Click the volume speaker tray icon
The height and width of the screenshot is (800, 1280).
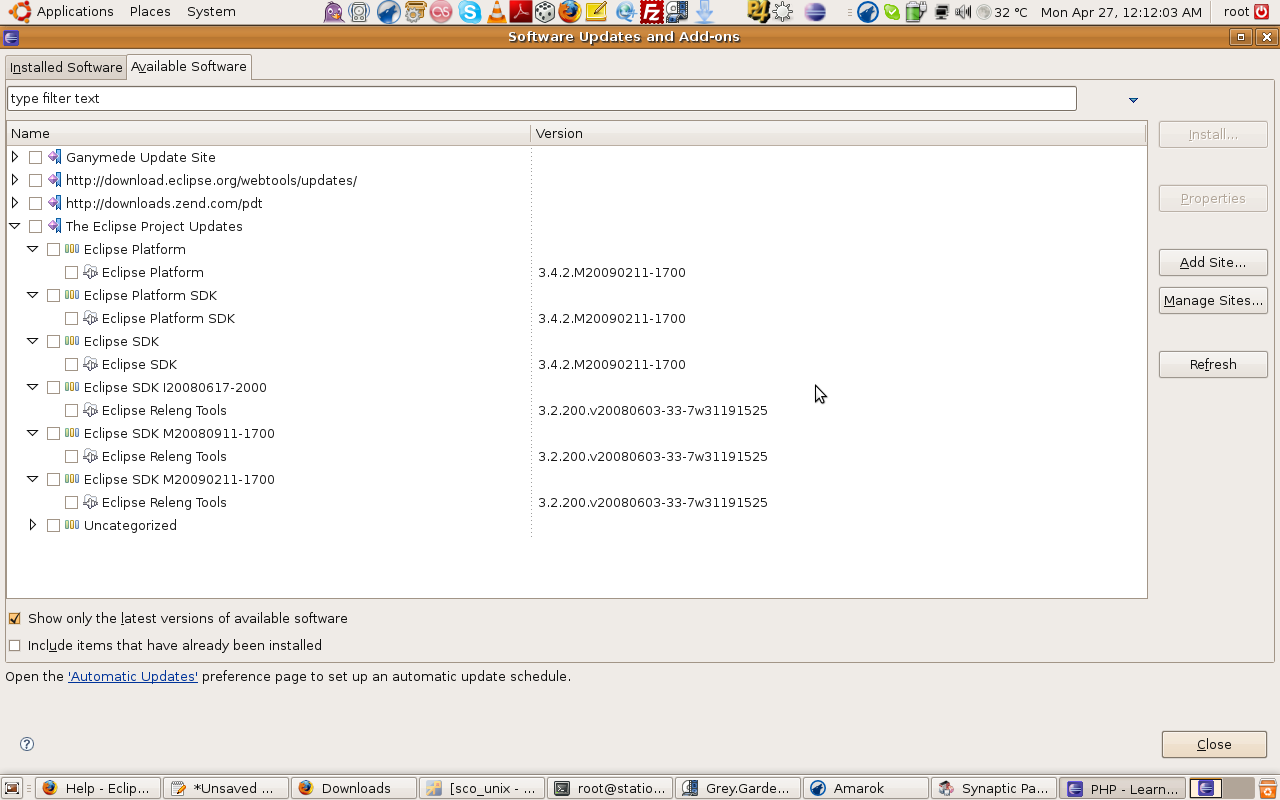[x=962, y=12]
